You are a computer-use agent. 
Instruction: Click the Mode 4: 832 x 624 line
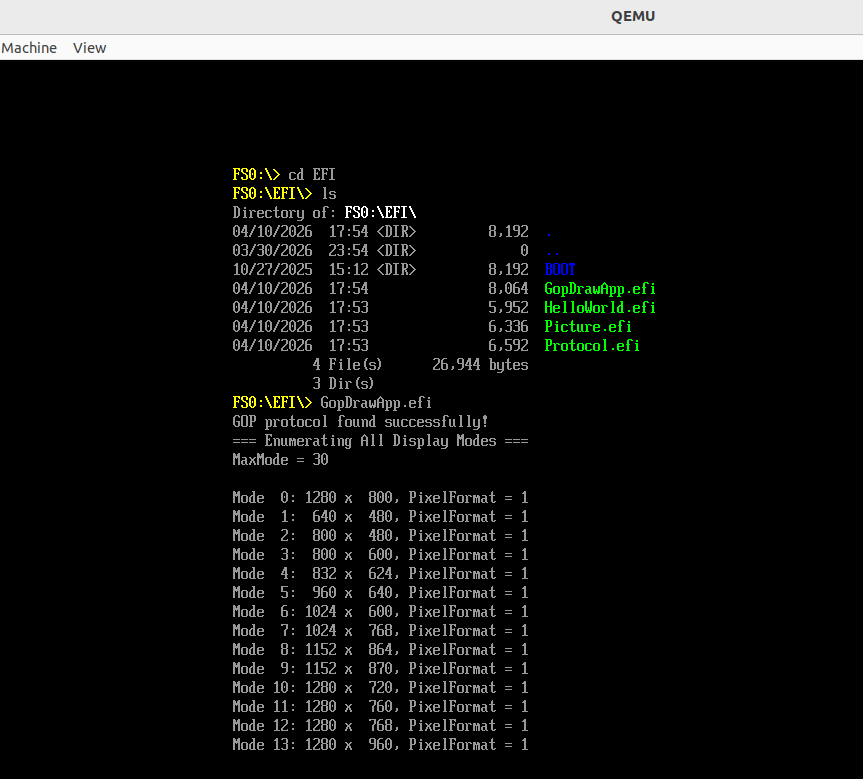380,573
